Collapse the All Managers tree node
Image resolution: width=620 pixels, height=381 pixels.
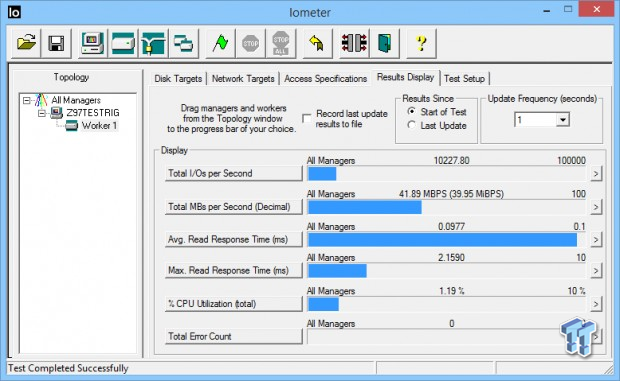coord(26,100)
